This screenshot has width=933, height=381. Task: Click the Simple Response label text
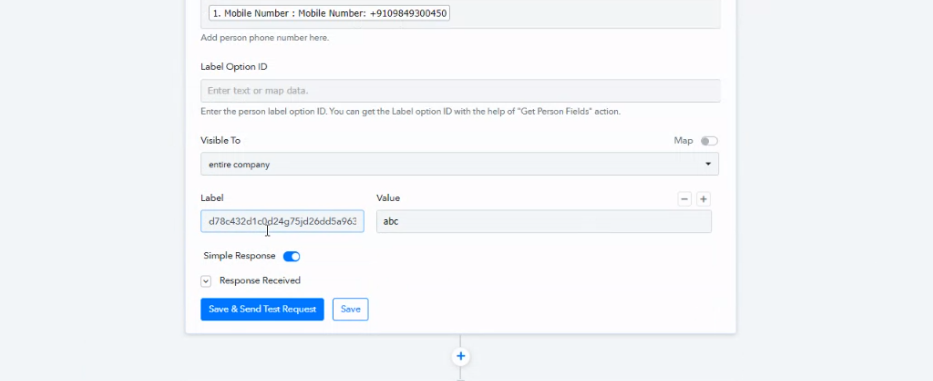[239, 255]
